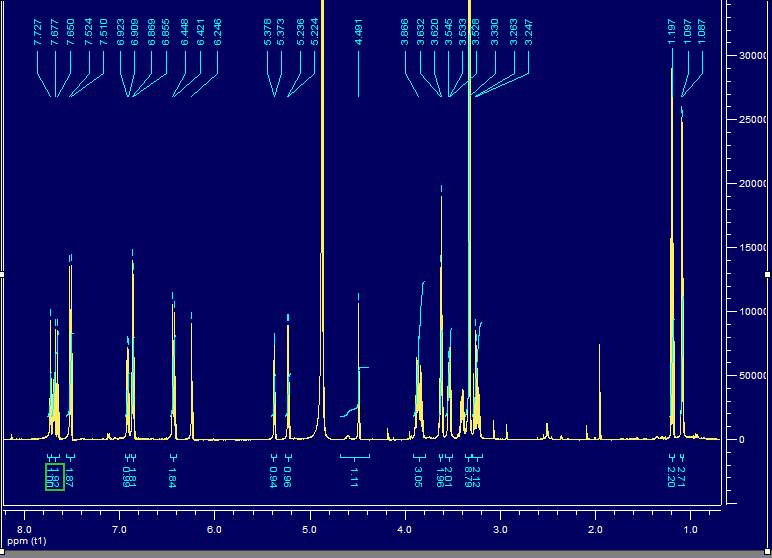Select the 7.677 peak label
Image resolution: width=772 pixels, height=558 pixels.
[x=55, y=33]
